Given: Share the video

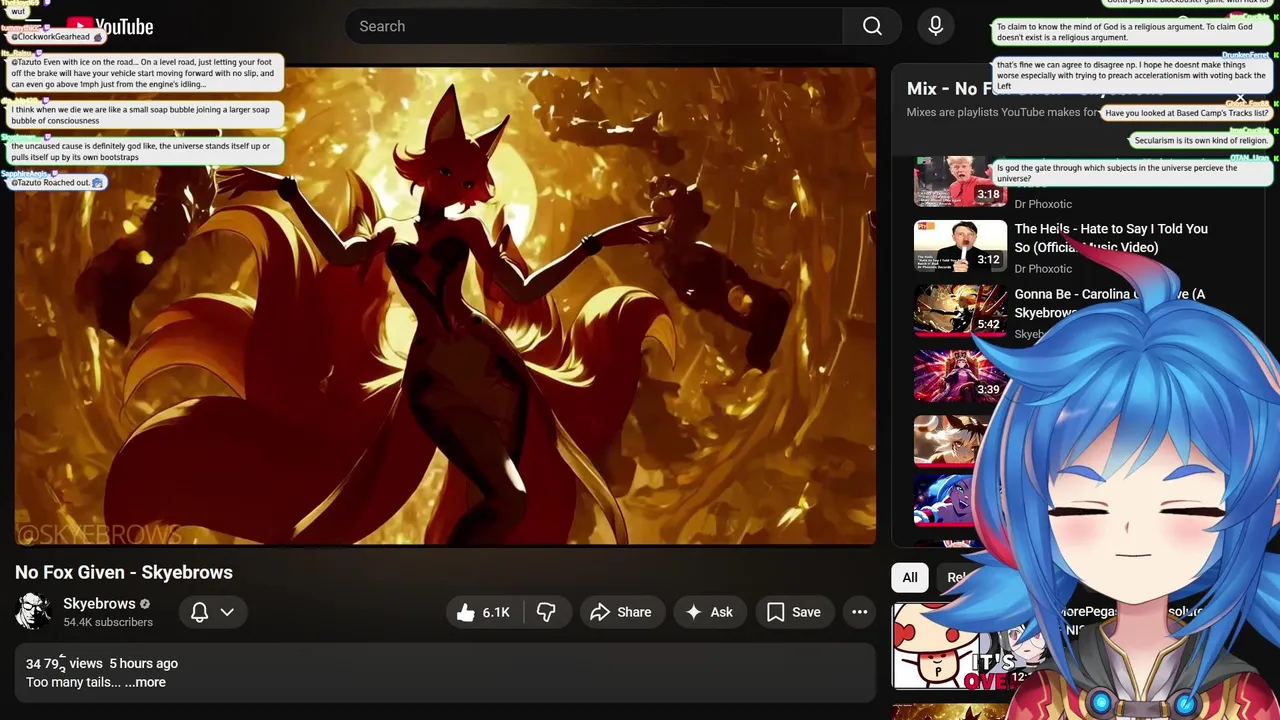Looking at the screenshot, I should (x=621, y=612).
